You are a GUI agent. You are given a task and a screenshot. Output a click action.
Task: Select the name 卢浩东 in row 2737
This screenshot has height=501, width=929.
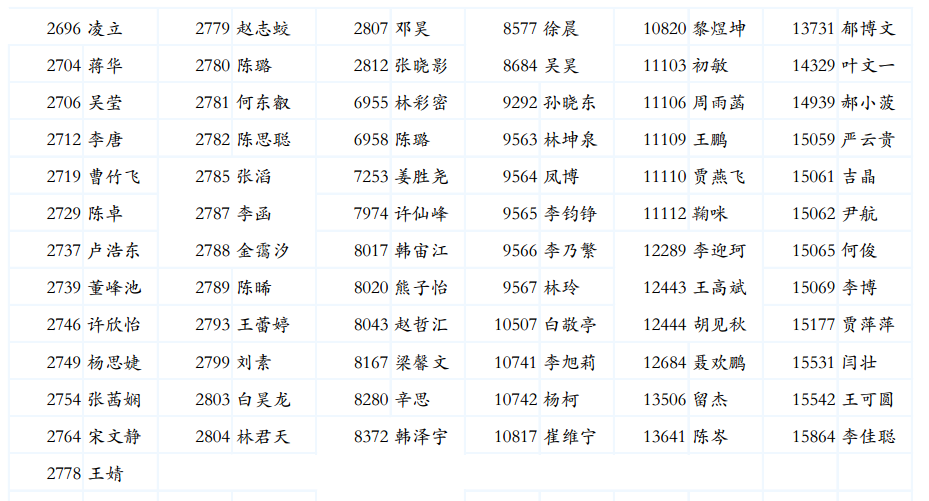(114, 251)
